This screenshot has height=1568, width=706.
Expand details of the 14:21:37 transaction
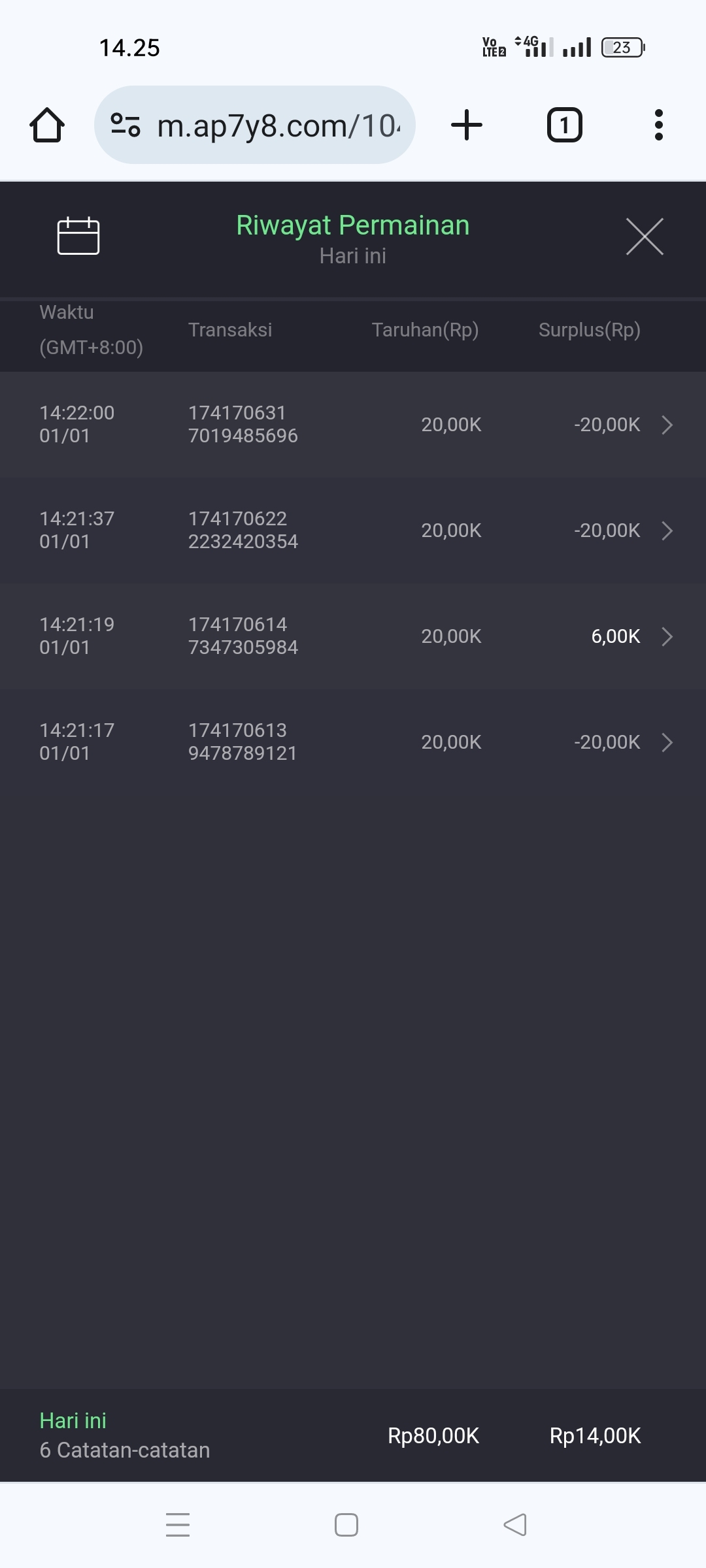click(x=667, y=531)
